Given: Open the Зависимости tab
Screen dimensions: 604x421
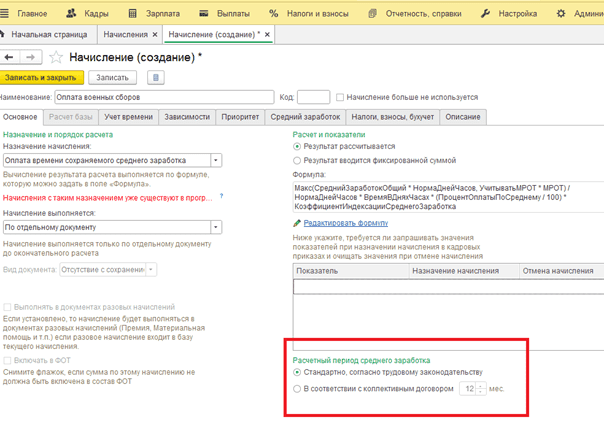Looking at the screenshot, I should click(187, 117).
